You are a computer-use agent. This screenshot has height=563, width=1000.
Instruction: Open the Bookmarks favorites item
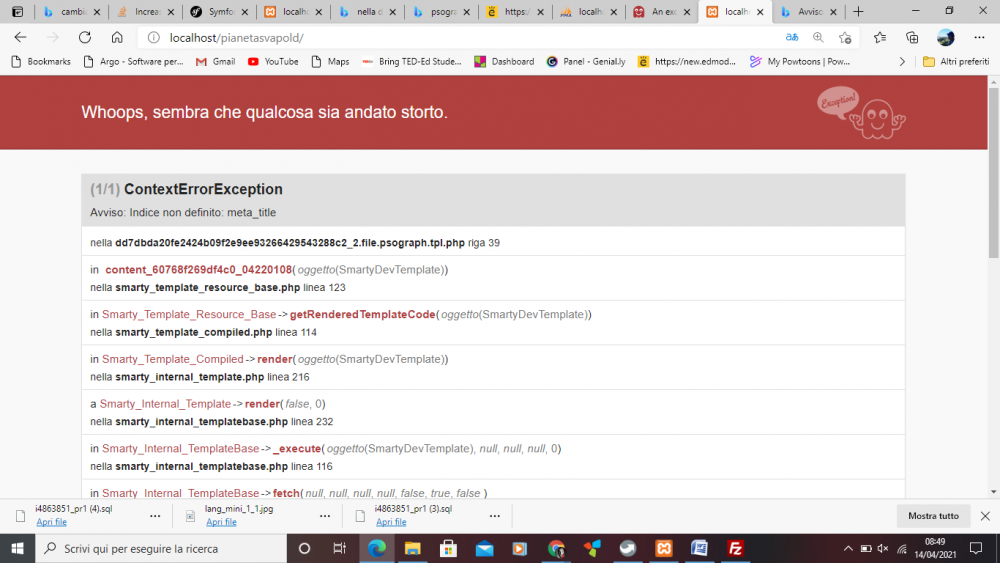41,62
